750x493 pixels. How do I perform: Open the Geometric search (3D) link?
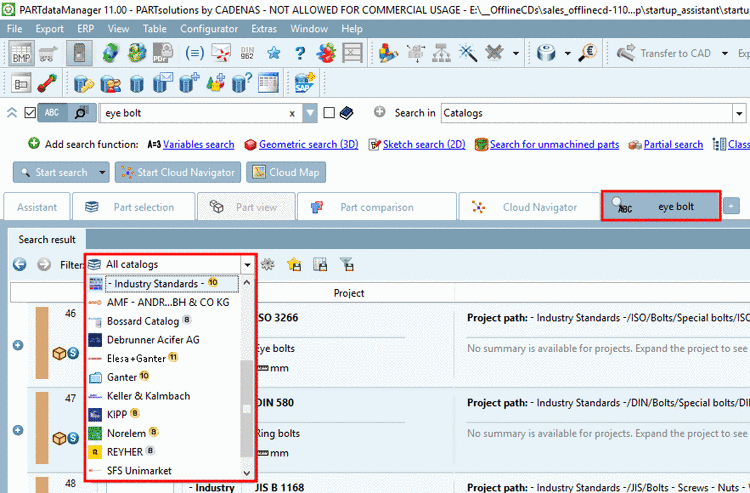pos(309,144)
